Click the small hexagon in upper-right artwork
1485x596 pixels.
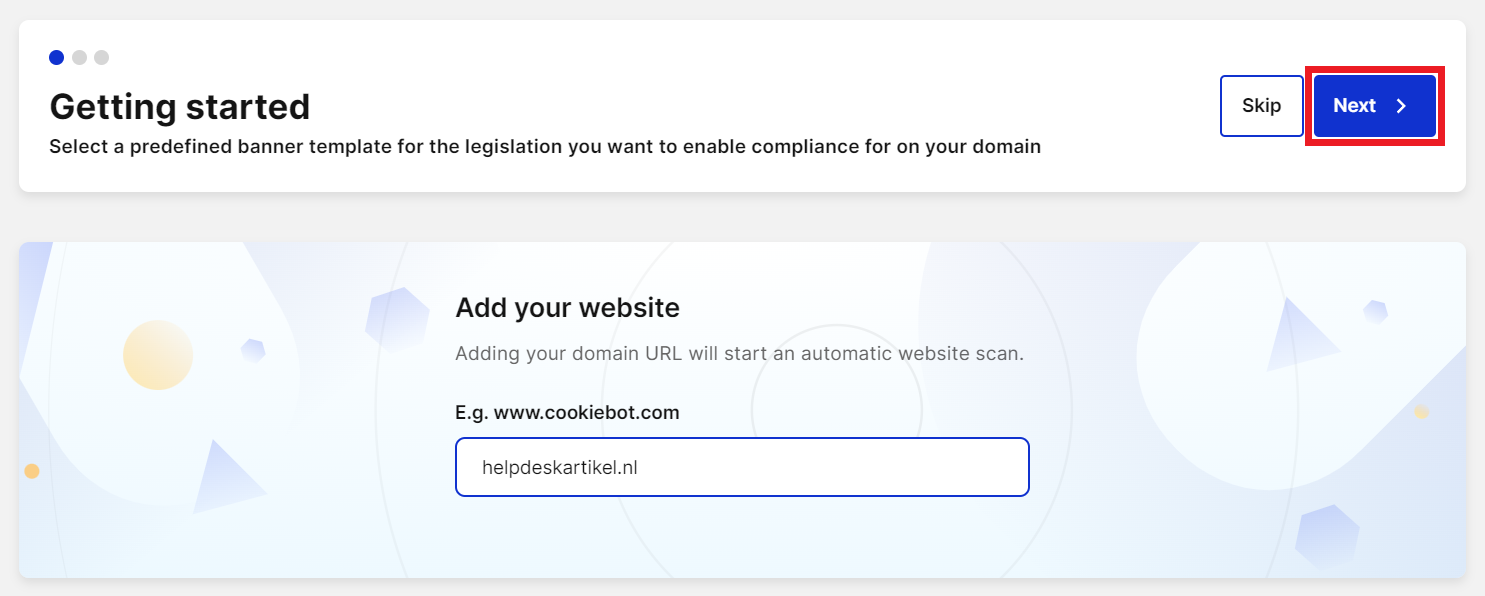coord(1376,311)
